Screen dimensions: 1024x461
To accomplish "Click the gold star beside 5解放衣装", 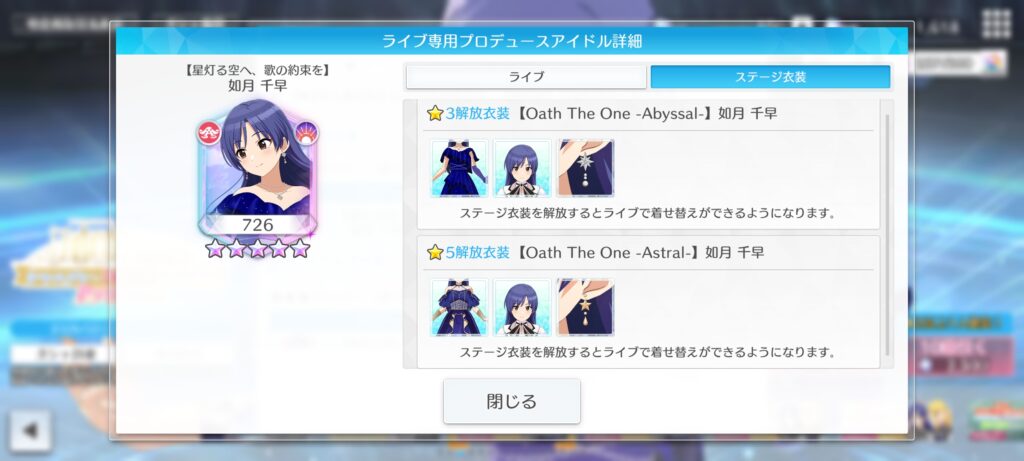I will 436,253.
